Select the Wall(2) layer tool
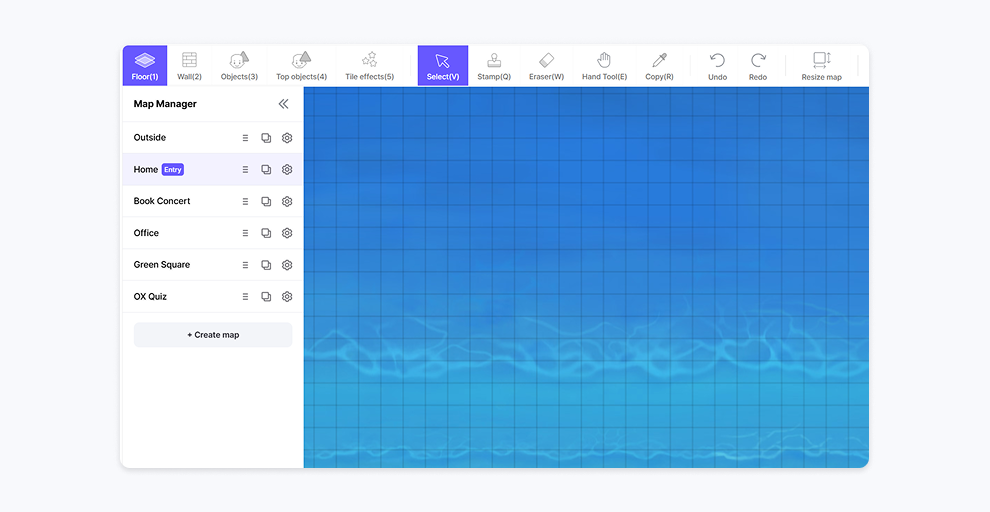 point(189,66)
